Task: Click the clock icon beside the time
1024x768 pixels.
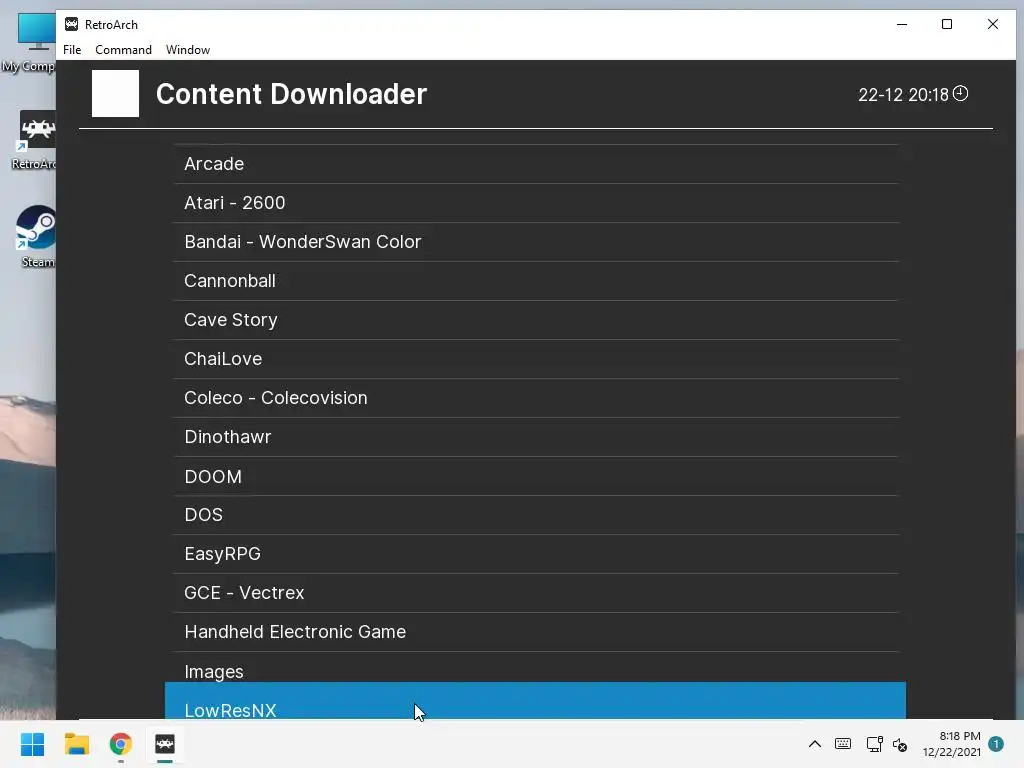Action: point(960,93)
